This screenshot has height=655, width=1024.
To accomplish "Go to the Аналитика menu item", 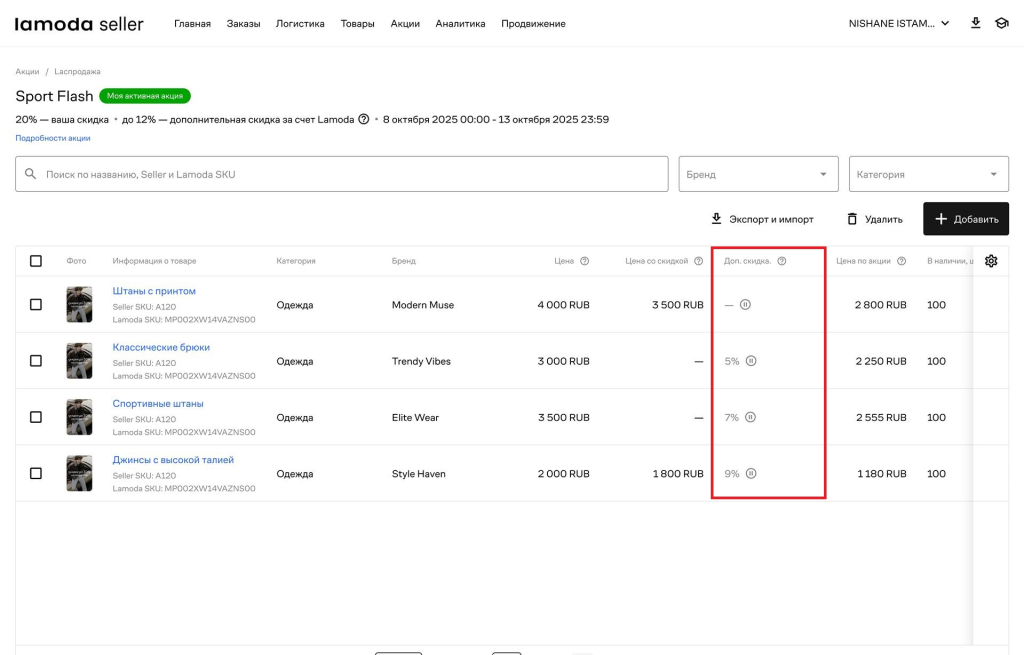I will coord(460,24).
